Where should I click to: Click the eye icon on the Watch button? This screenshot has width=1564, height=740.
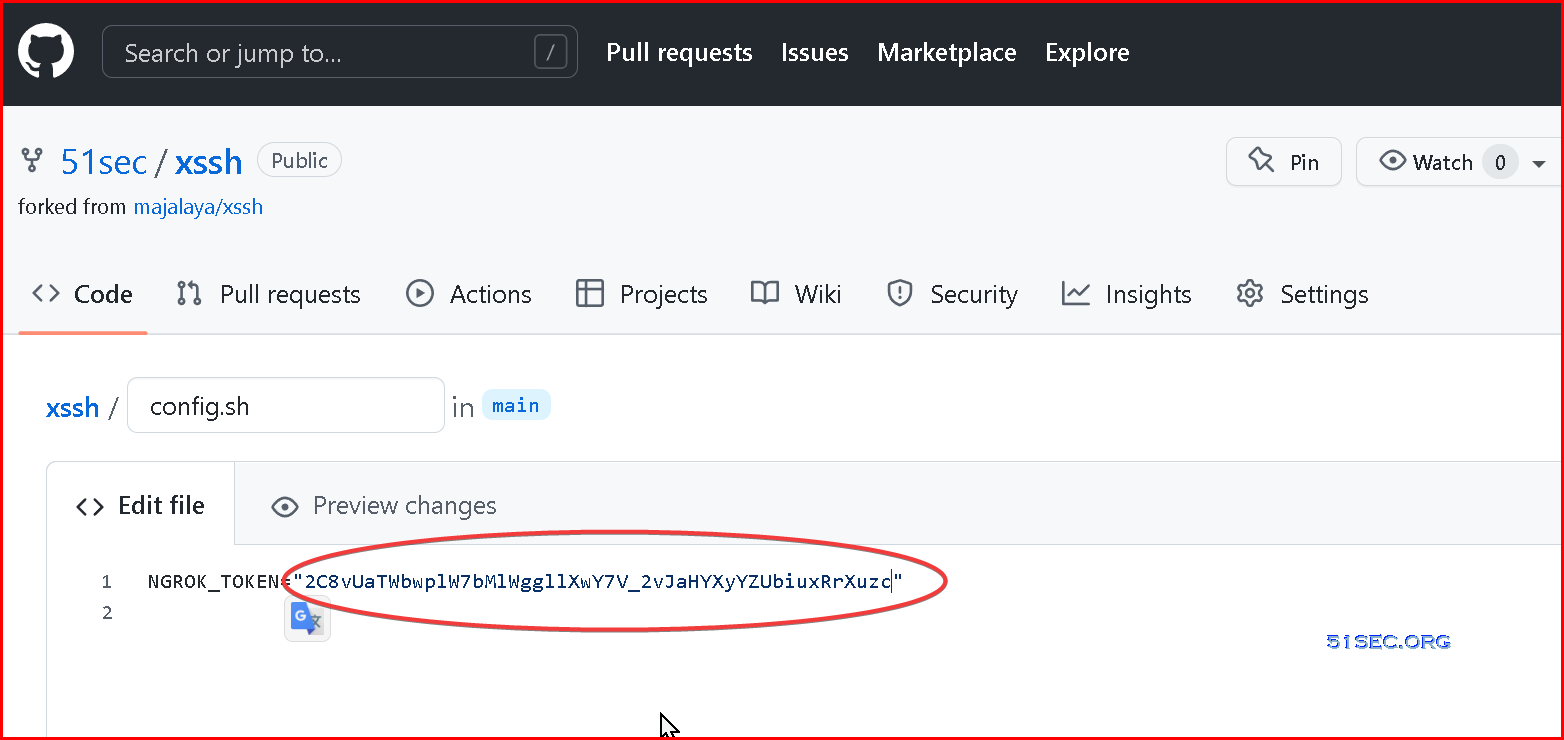click(1392, 161)
